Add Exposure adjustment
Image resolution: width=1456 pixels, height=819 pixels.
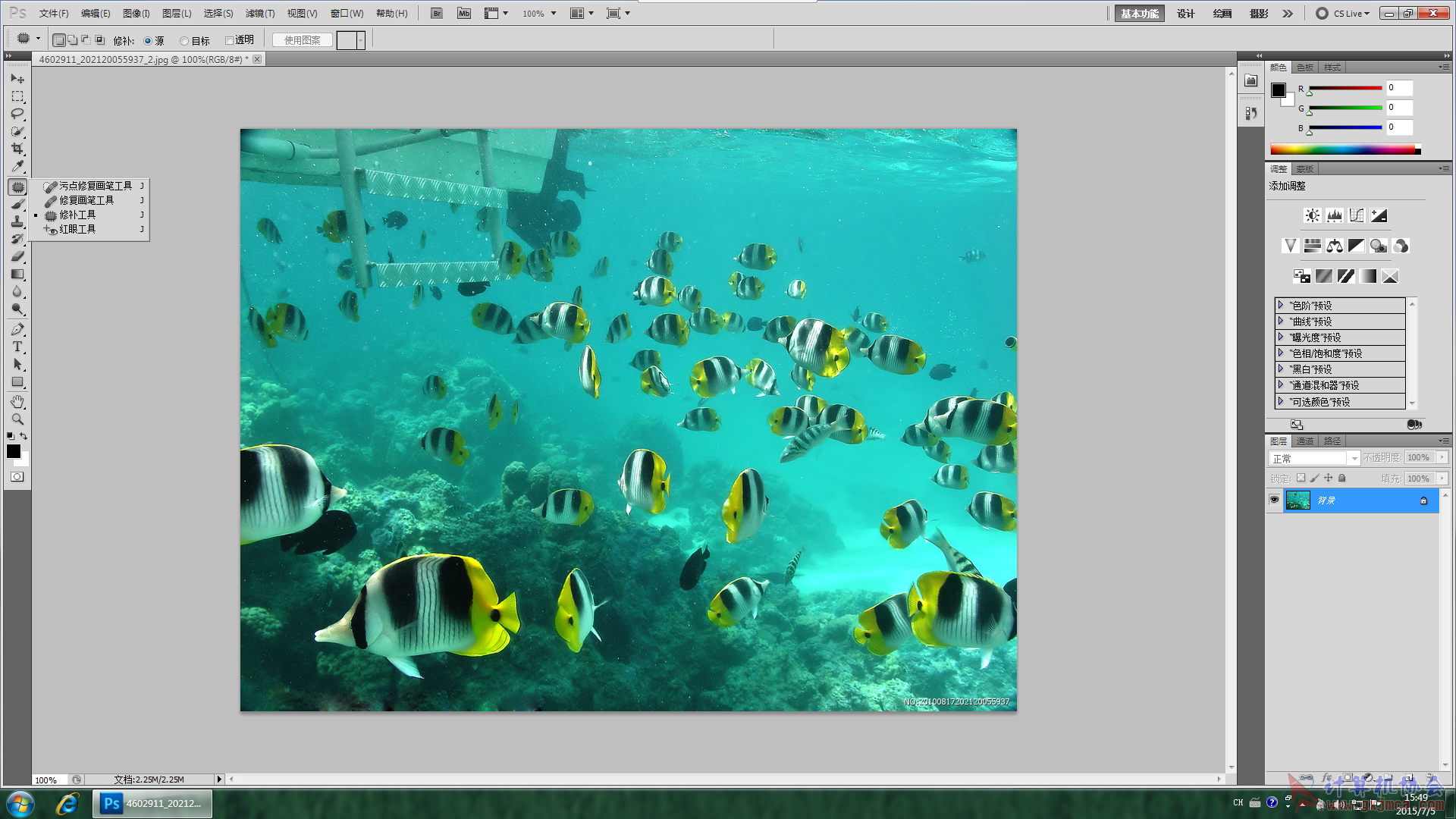(1379, 215)
